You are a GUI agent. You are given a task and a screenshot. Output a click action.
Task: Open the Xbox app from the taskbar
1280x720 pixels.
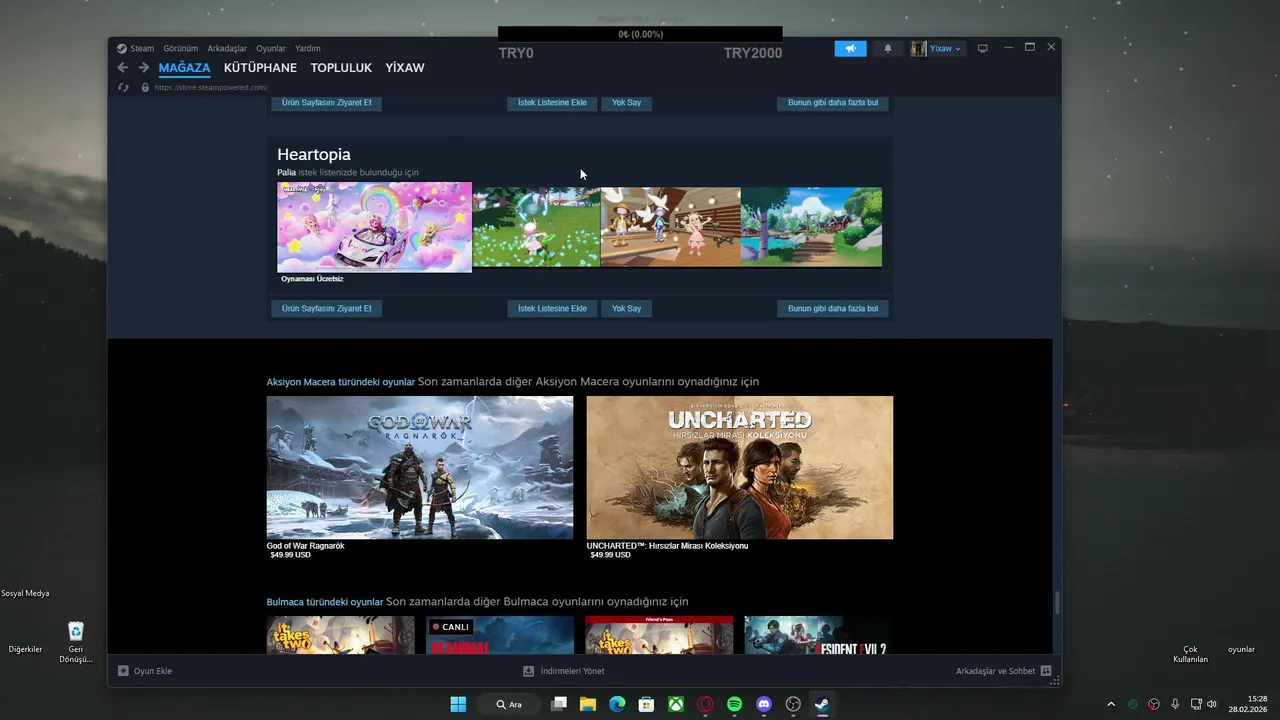(676, 704)
